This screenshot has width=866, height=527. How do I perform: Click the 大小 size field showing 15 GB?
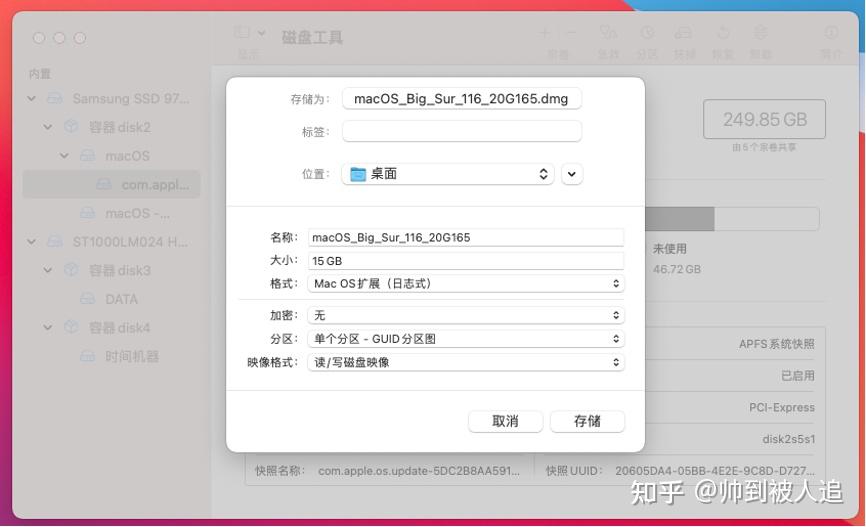466,261
